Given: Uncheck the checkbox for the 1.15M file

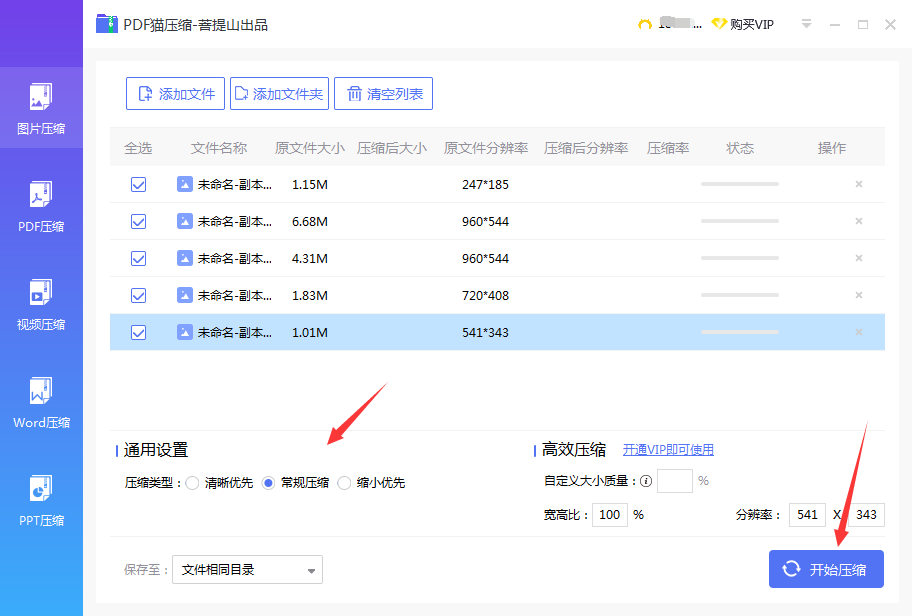Looking at the screenshot, I should pos(138,184).
